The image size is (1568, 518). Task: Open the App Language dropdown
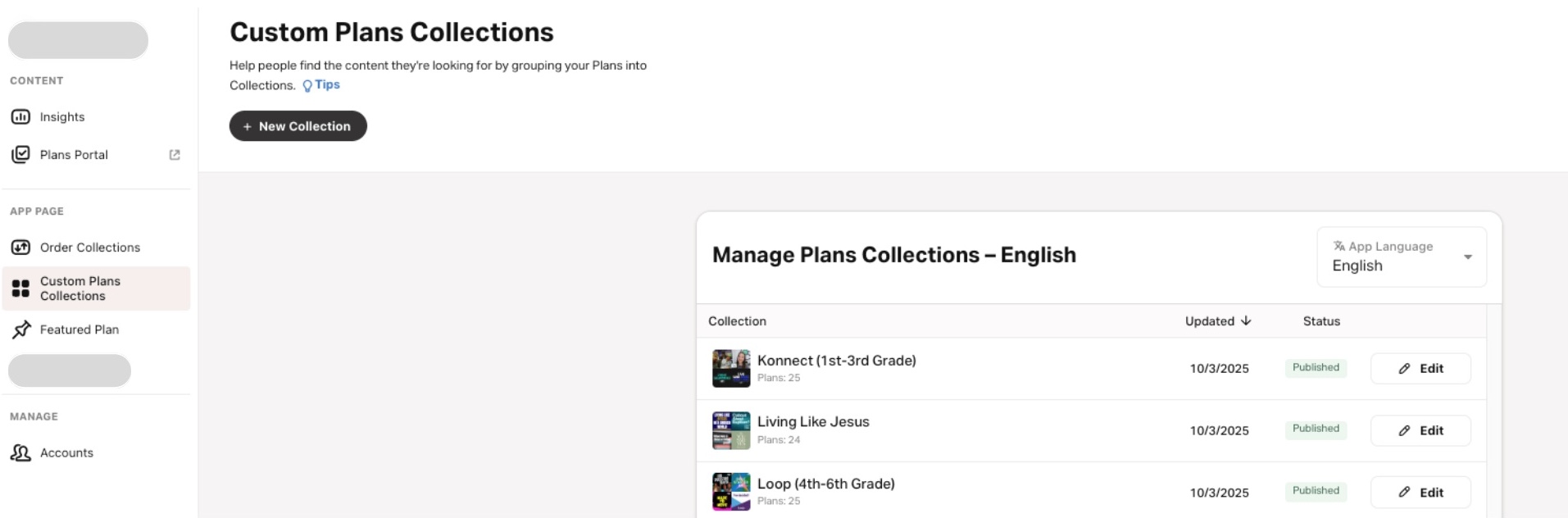click(1401, 257)
